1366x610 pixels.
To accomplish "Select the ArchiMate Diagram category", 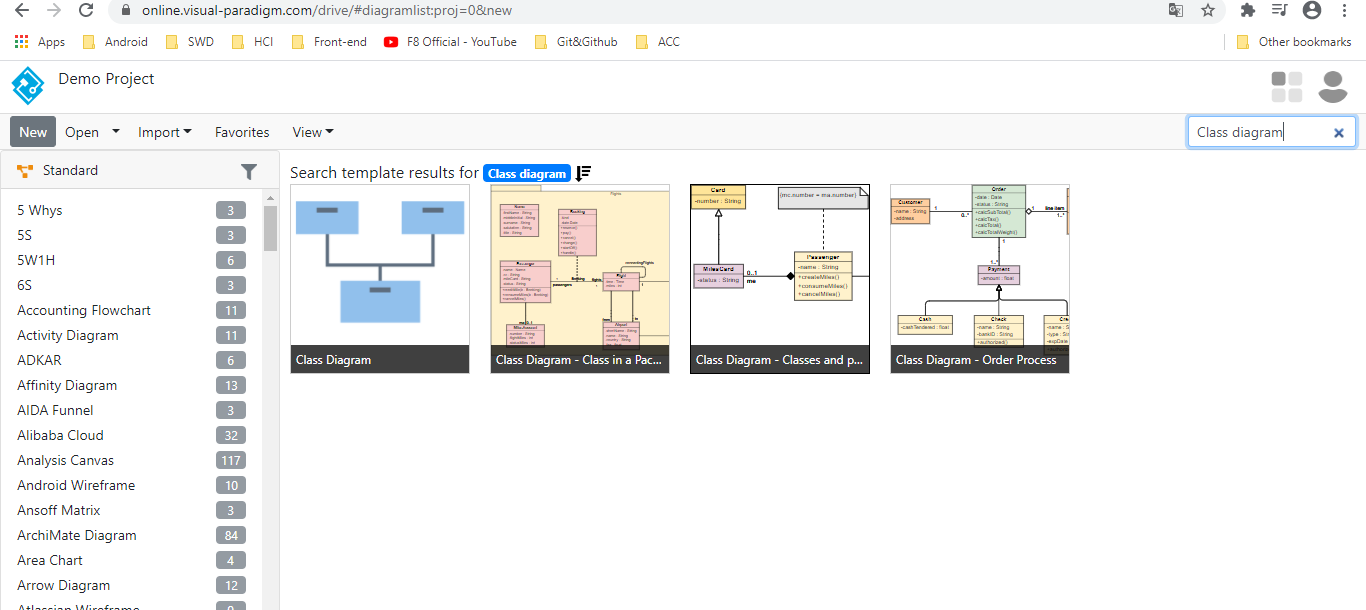I will (x=77, y=535).
